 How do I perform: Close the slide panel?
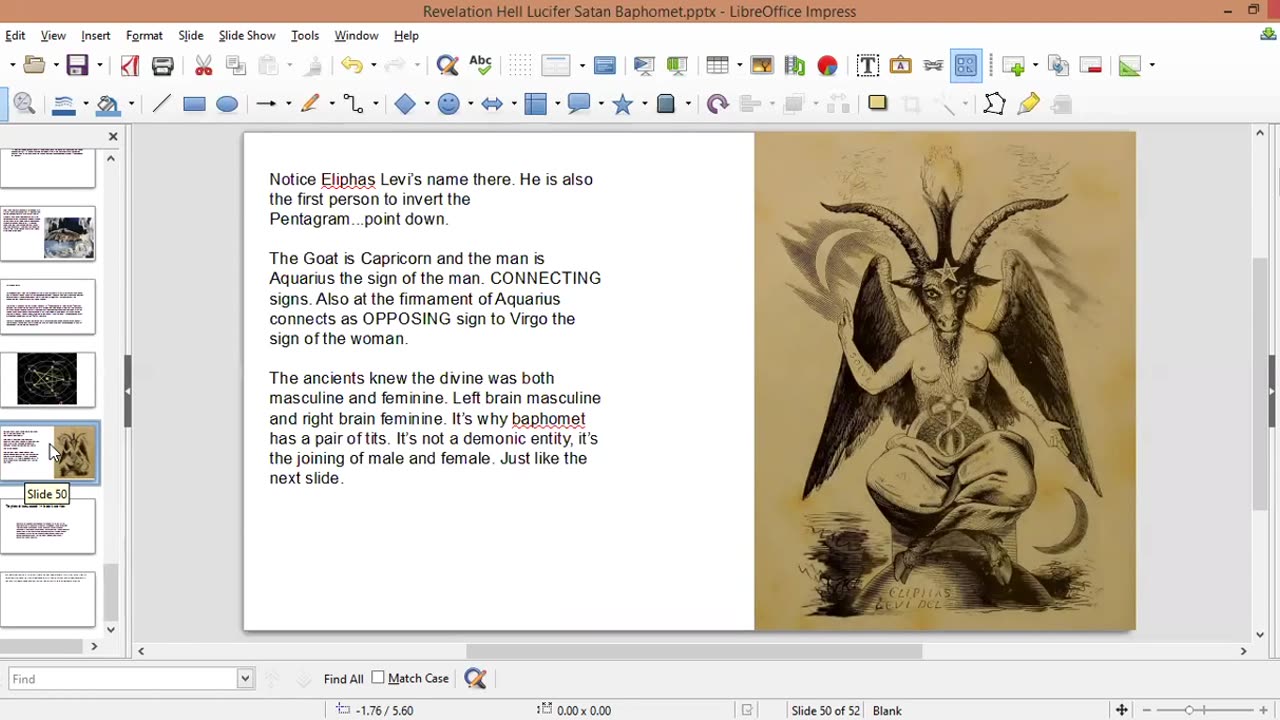(x=113, y=136)
